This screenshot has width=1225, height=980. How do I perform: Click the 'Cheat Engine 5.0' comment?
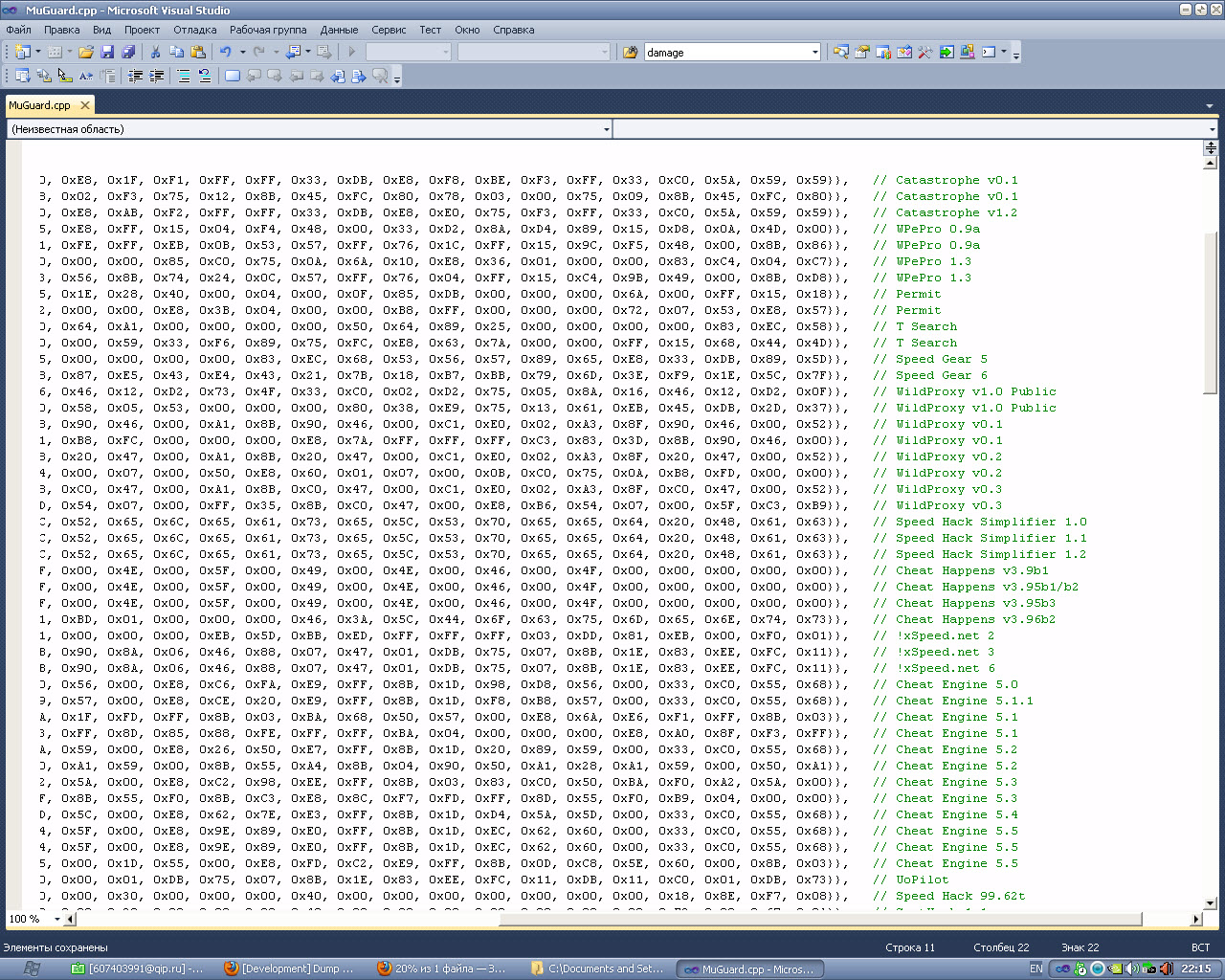(x=946, y=684)
